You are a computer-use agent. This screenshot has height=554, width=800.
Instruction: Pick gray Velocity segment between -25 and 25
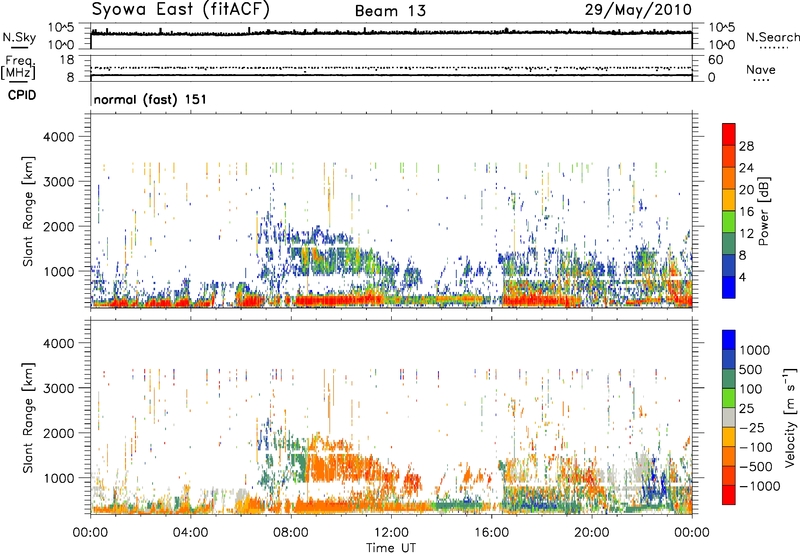[729, 417]
